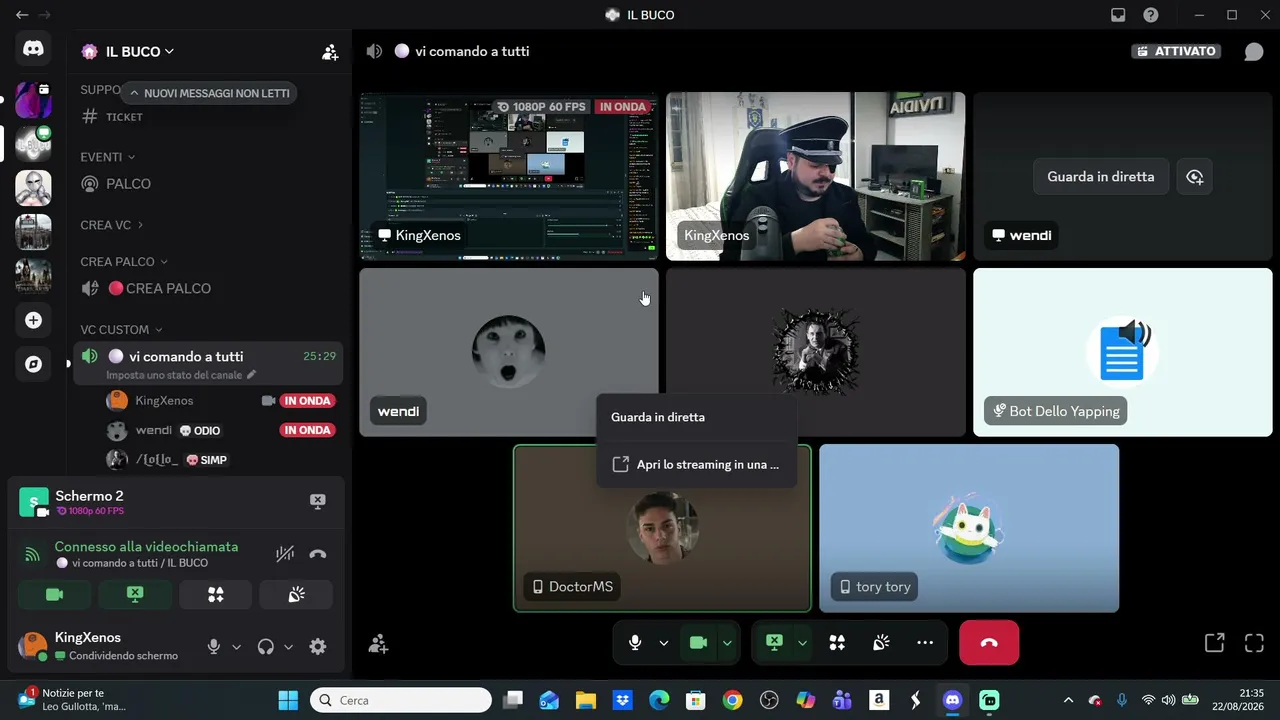Open connection info signal icon
This screenshot has width=1280, height=720.
pos(33,554)
